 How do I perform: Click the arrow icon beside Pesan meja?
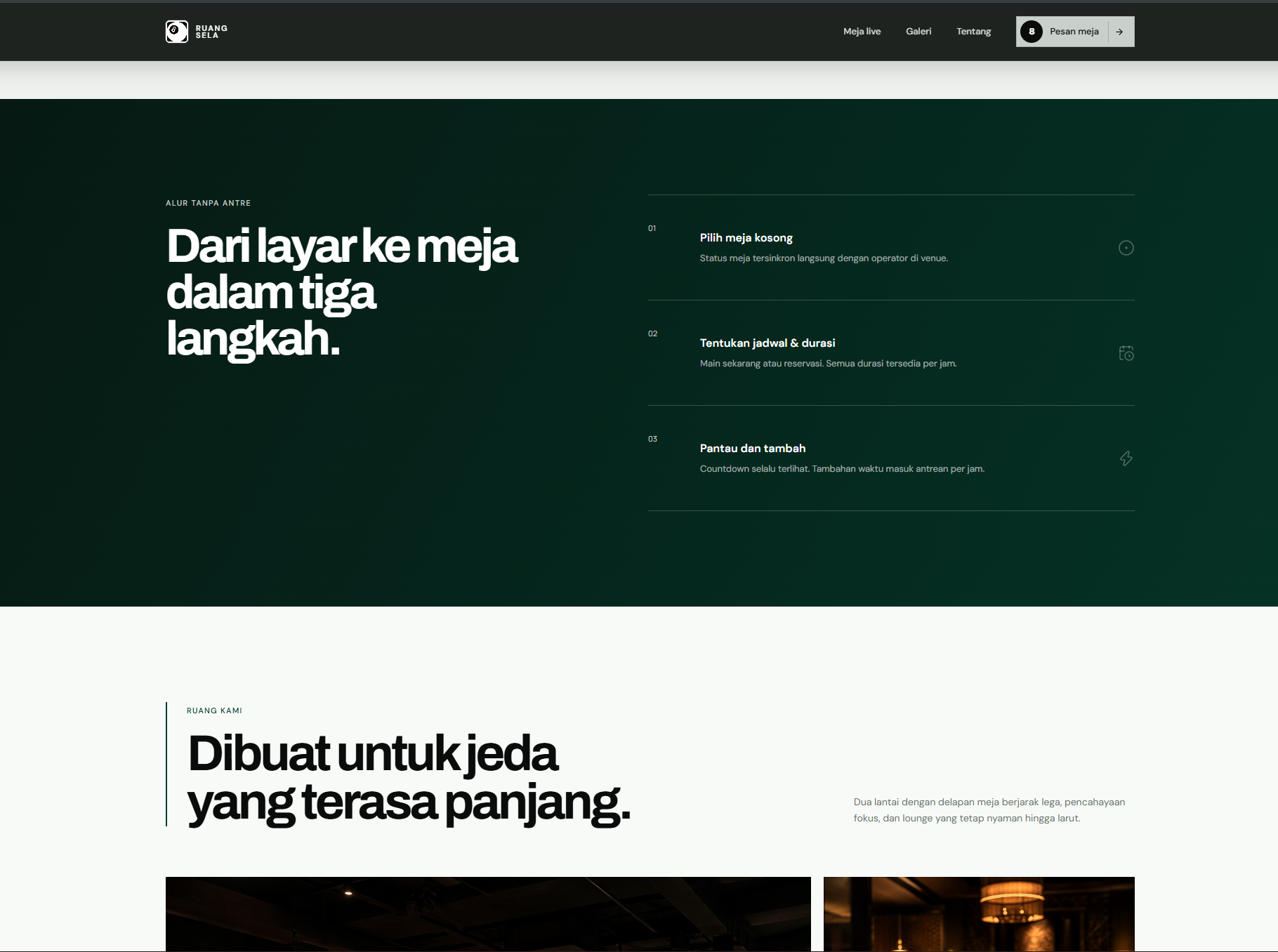[x=1119, y=32]
